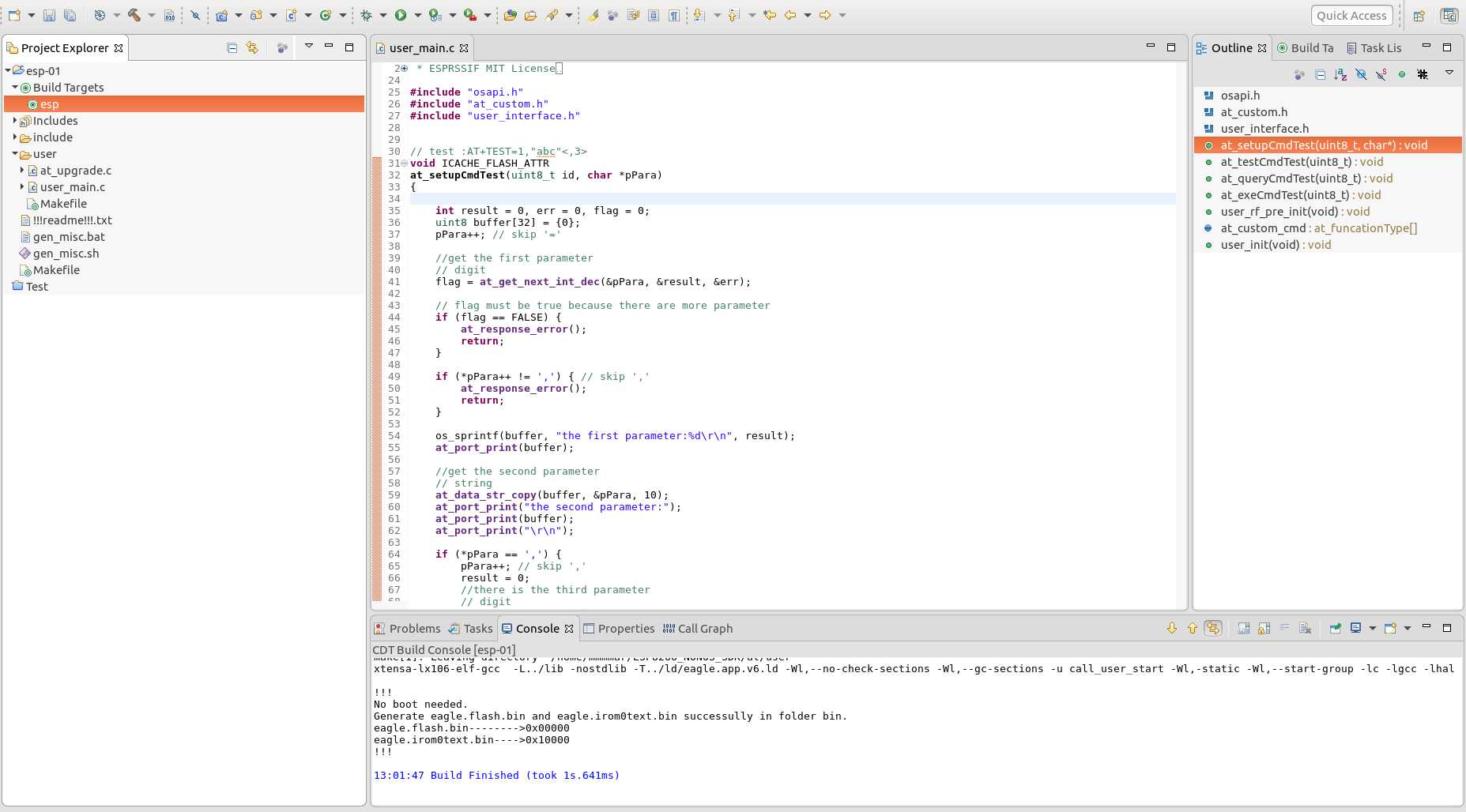Click blank line 34 in the editor
Image resolution: width=1466 pixels, height=812 pixels.
click(793, 198)
